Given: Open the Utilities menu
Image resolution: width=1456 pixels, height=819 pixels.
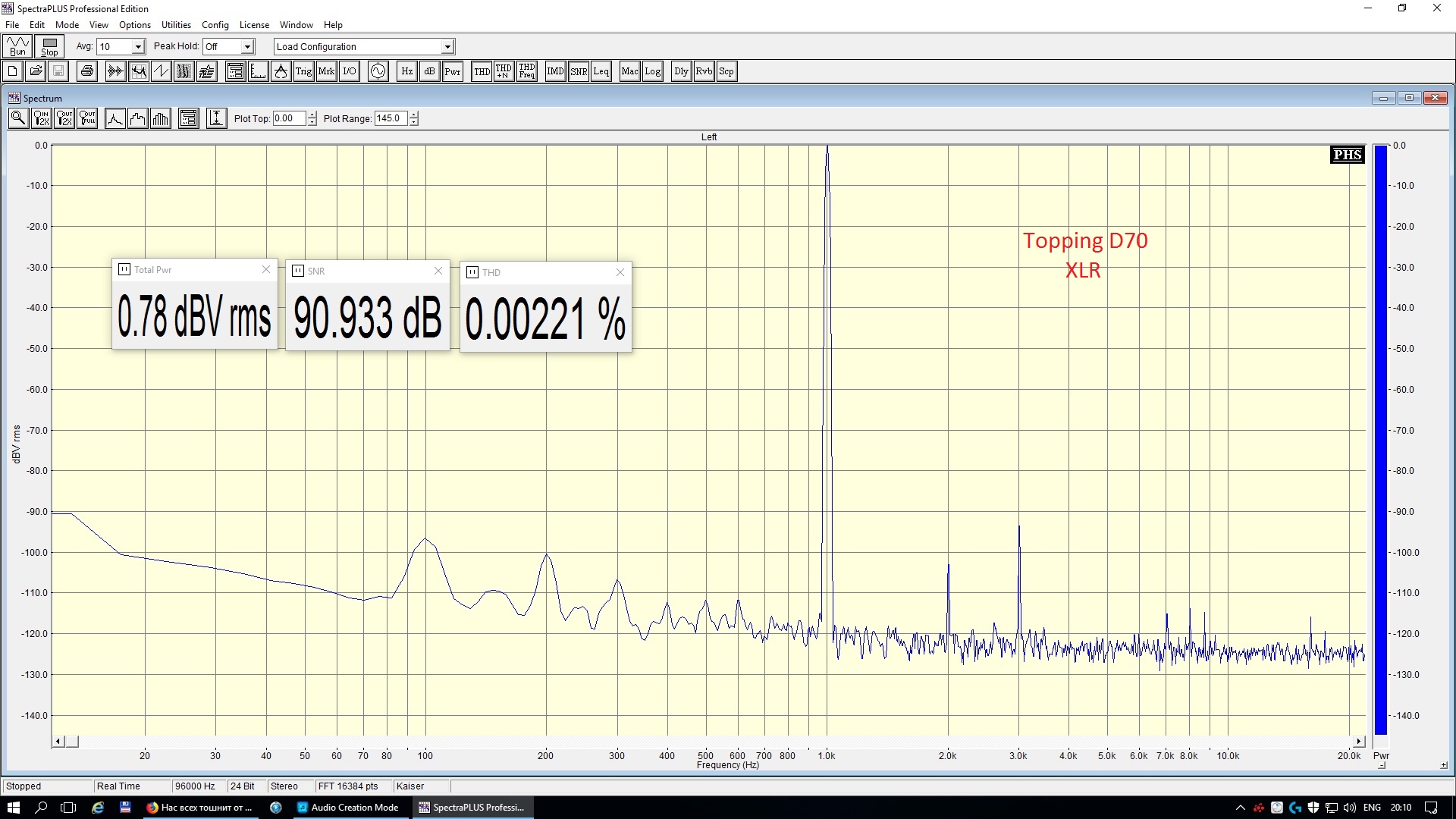Looking at the screenshot, I should click(x=176, y=24).
